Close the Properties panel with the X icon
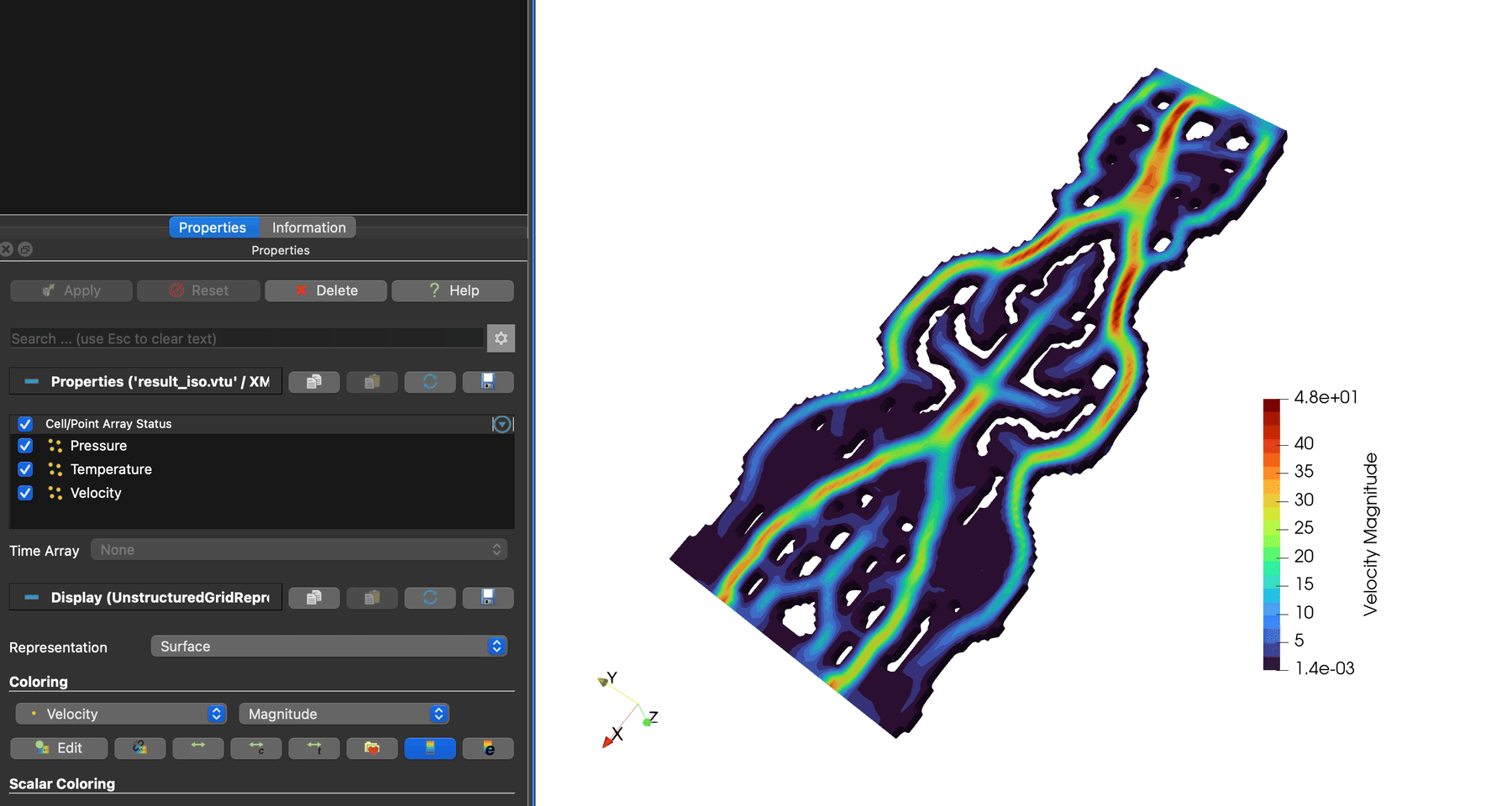 (7, 249)
